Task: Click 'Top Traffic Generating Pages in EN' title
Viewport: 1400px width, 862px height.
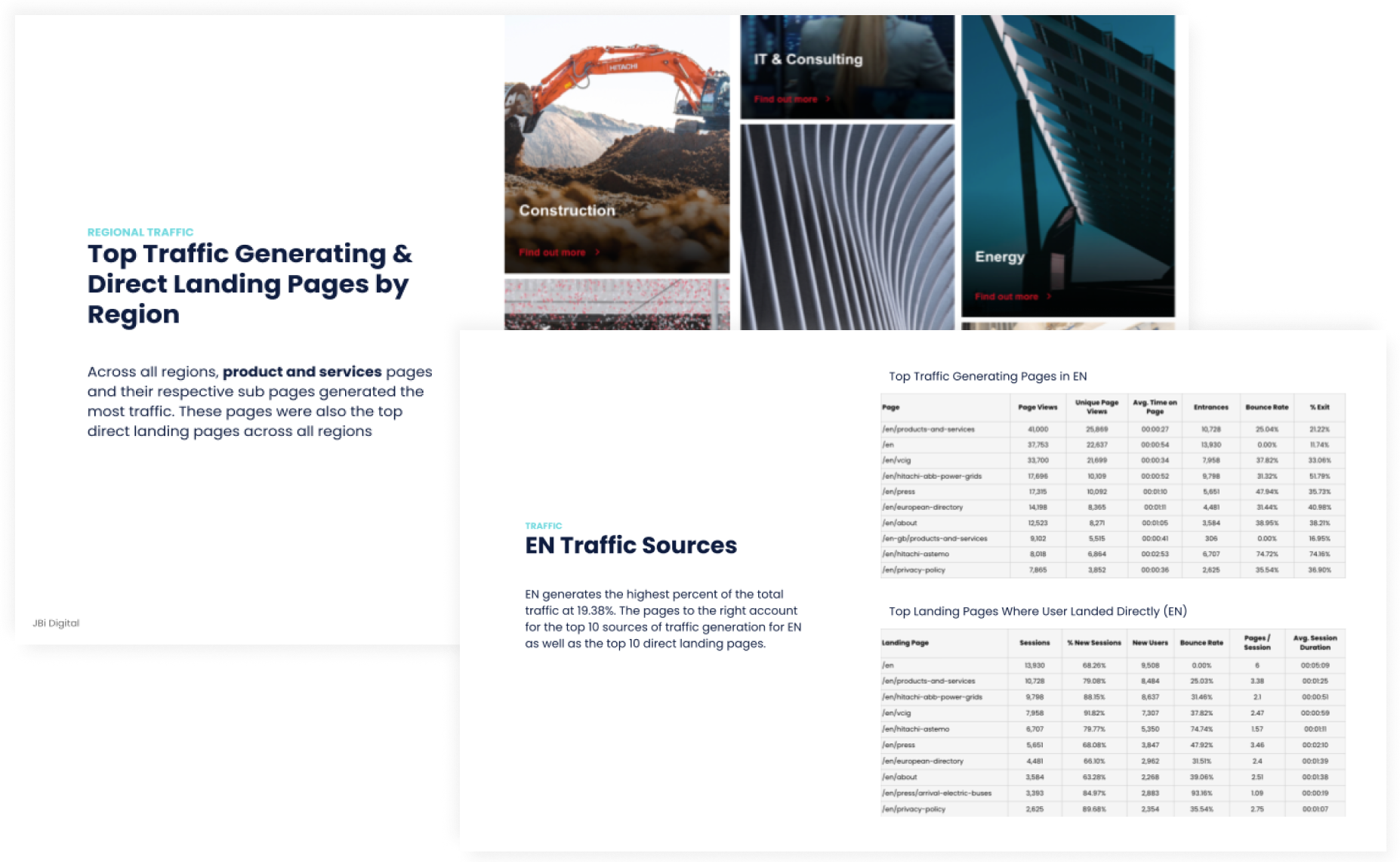Action: (988, 376)
